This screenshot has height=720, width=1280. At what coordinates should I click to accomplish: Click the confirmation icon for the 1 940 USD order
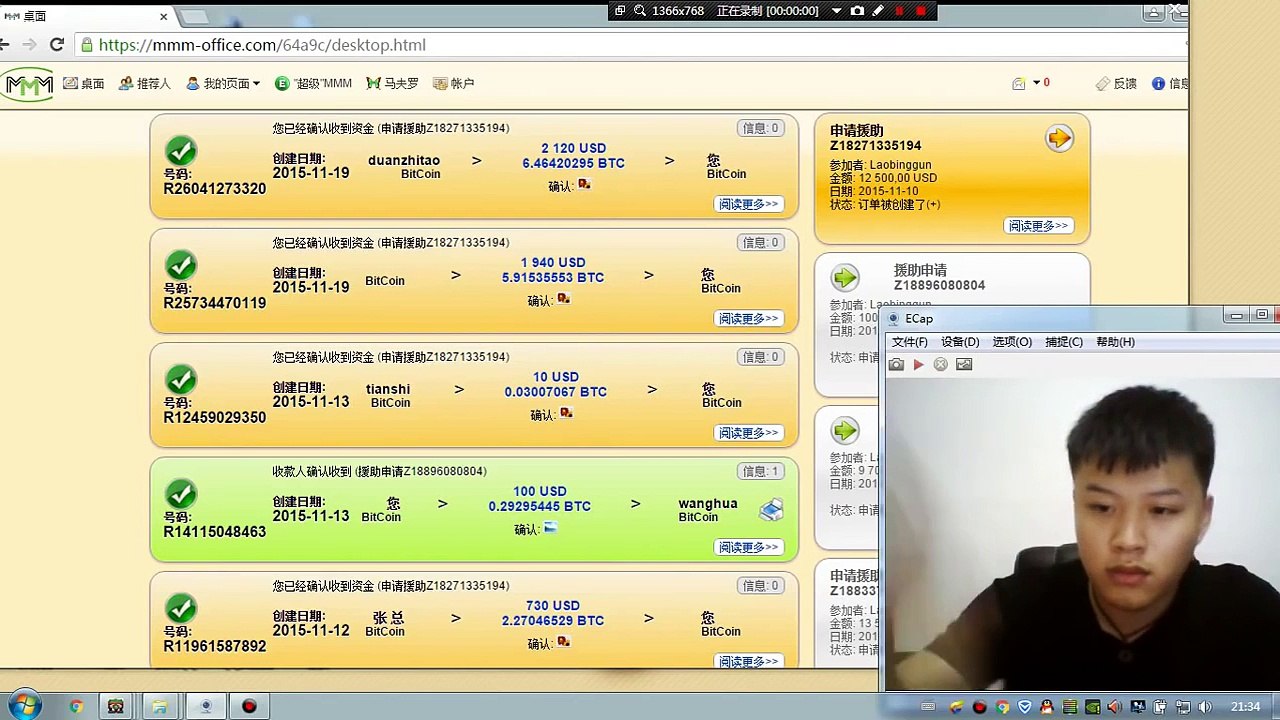pyautogui.click(x=563, y=299)
